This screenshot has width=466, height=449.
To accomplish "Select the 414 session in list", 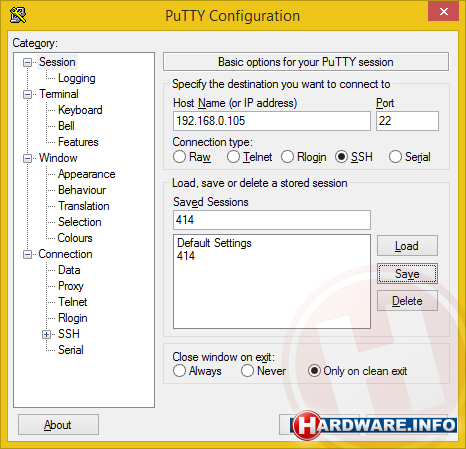I will [186, 256].
